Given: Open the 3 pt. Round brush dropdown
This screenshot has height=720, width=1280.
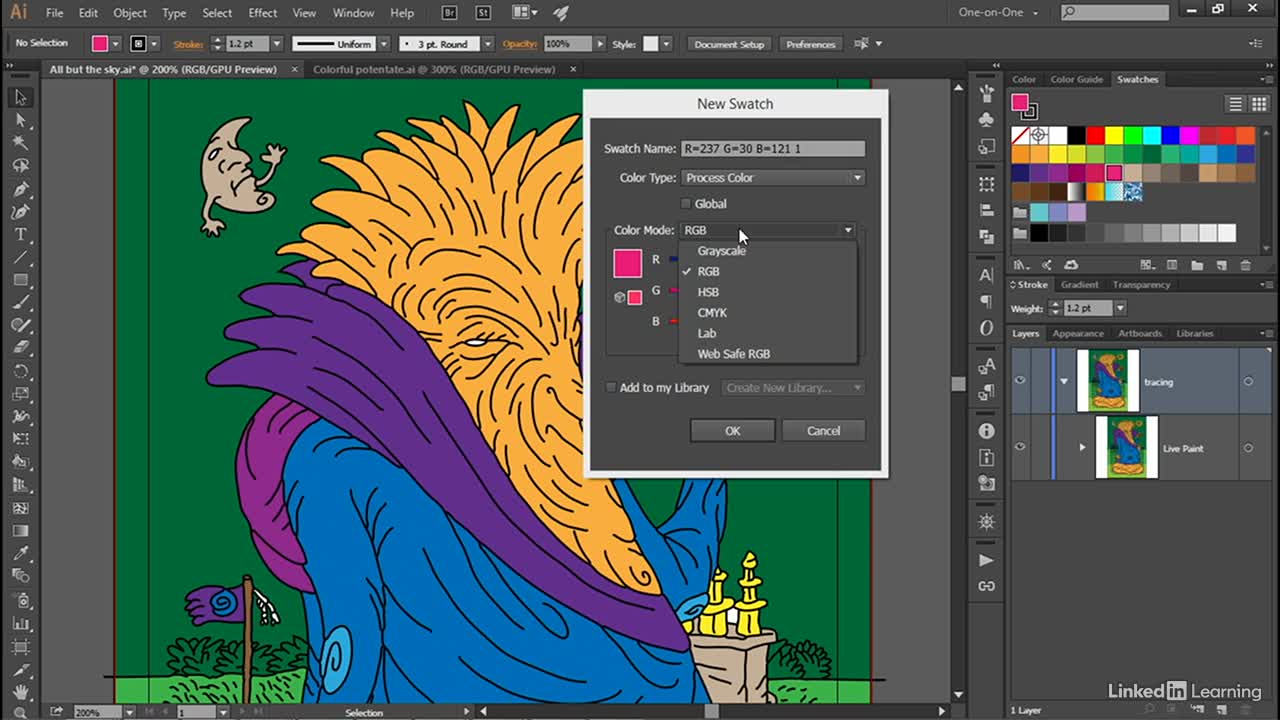Looking at the screenshot, I should pyautogui.click(x=488, y=44).
